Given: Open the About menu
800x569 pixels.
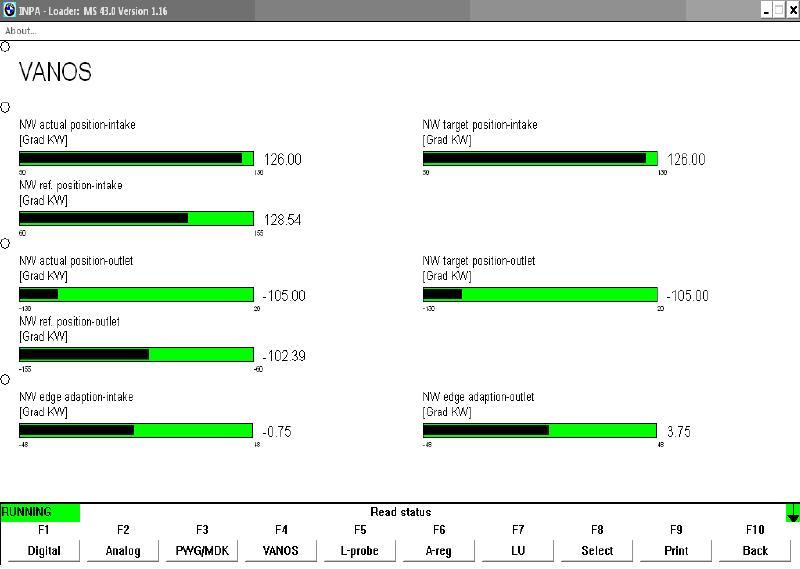Looking at the screenshot, I should coord(20,31).
